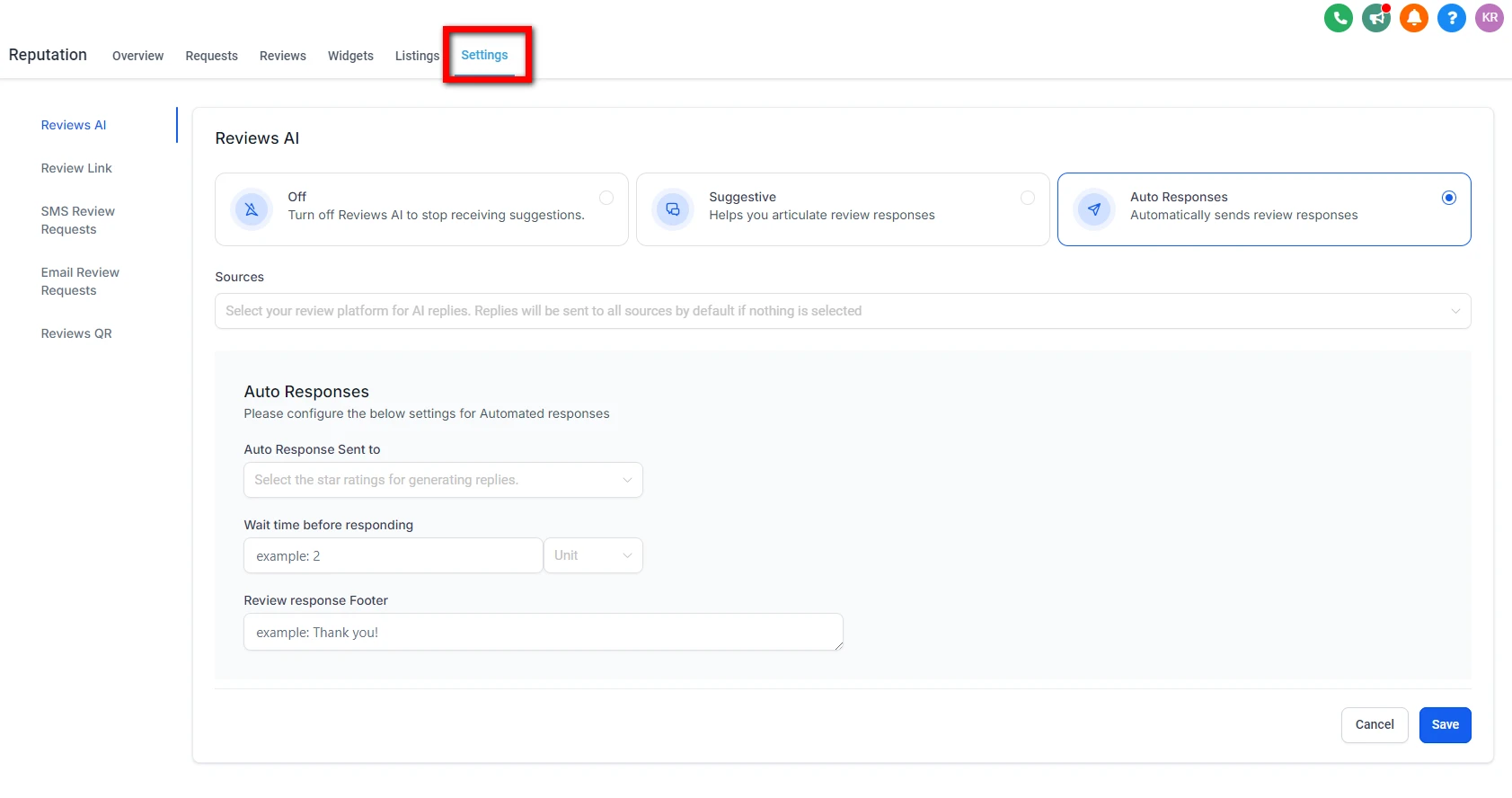Open Reviews AI in sidebar
Screen dimensions: 1512x798
point(74,125)
